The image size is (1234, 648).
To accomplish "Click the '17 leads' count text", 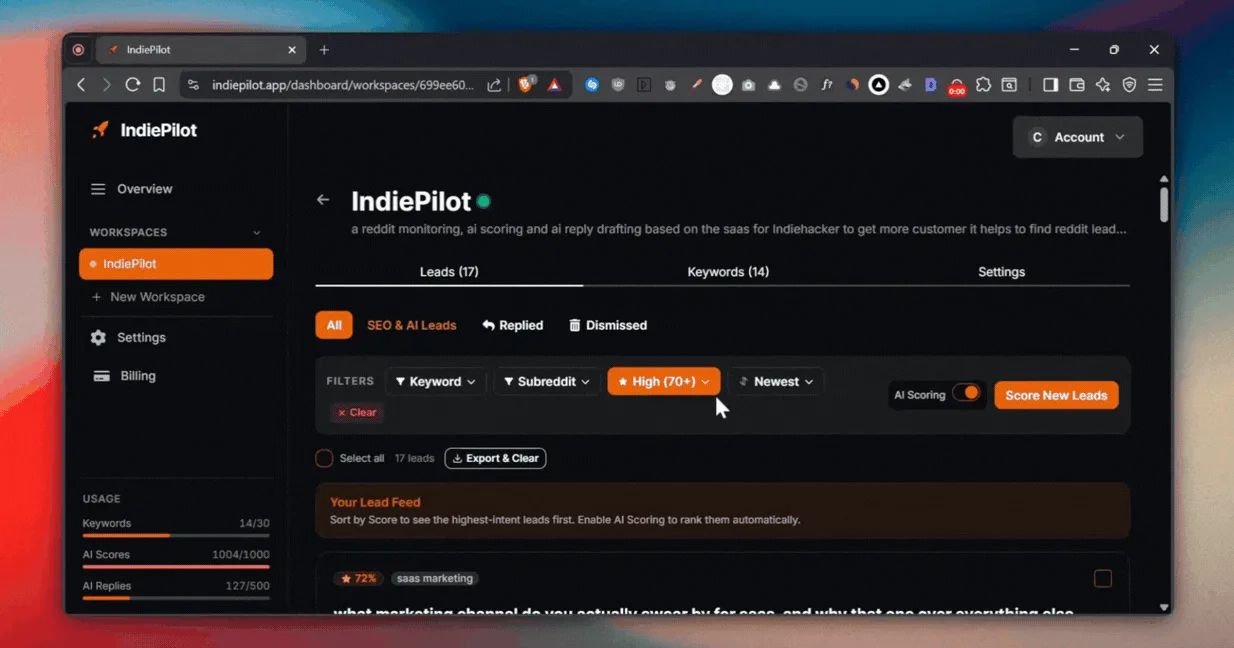I will pyautogui.click(x=414, y=458).
